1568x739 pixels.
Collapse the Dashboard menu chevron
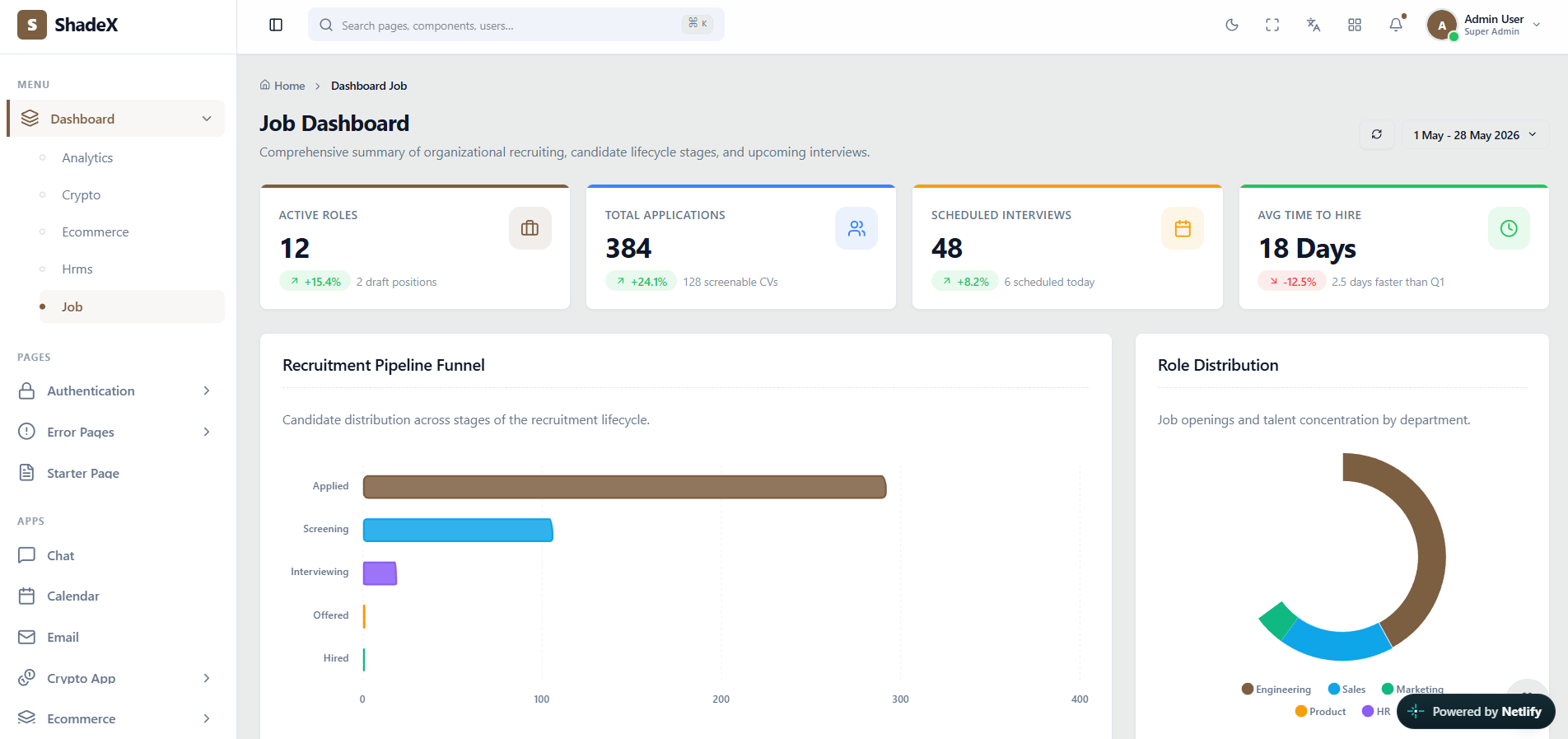point(207,119)
